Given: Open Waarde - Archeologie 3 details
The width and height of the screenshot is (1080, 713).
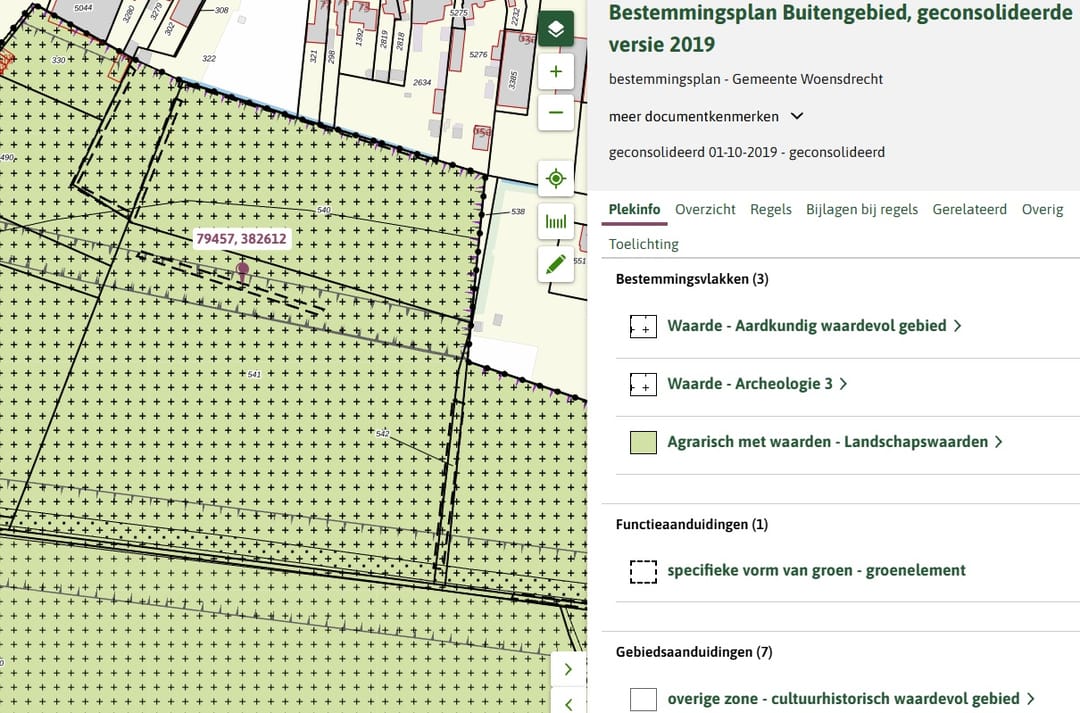Looking at the screenshot, I should coord(756,384).
